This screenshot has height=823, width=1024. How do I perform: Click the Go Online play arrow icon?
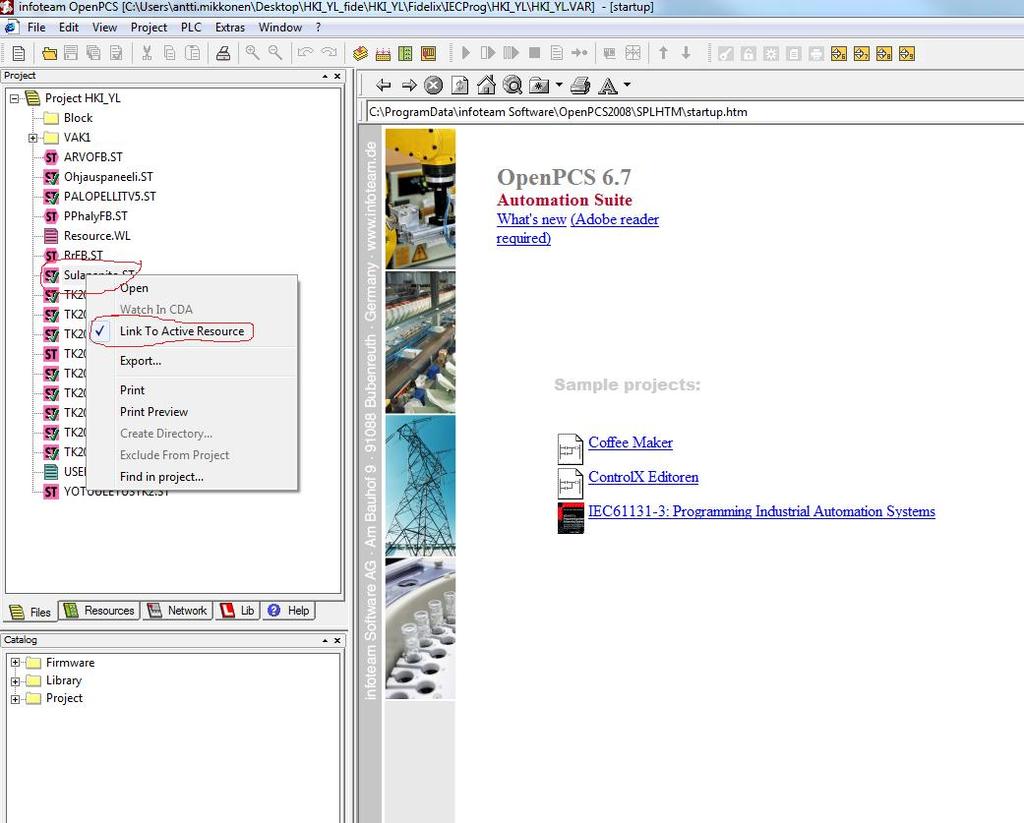pyautogui.click(x=466, y=53)
